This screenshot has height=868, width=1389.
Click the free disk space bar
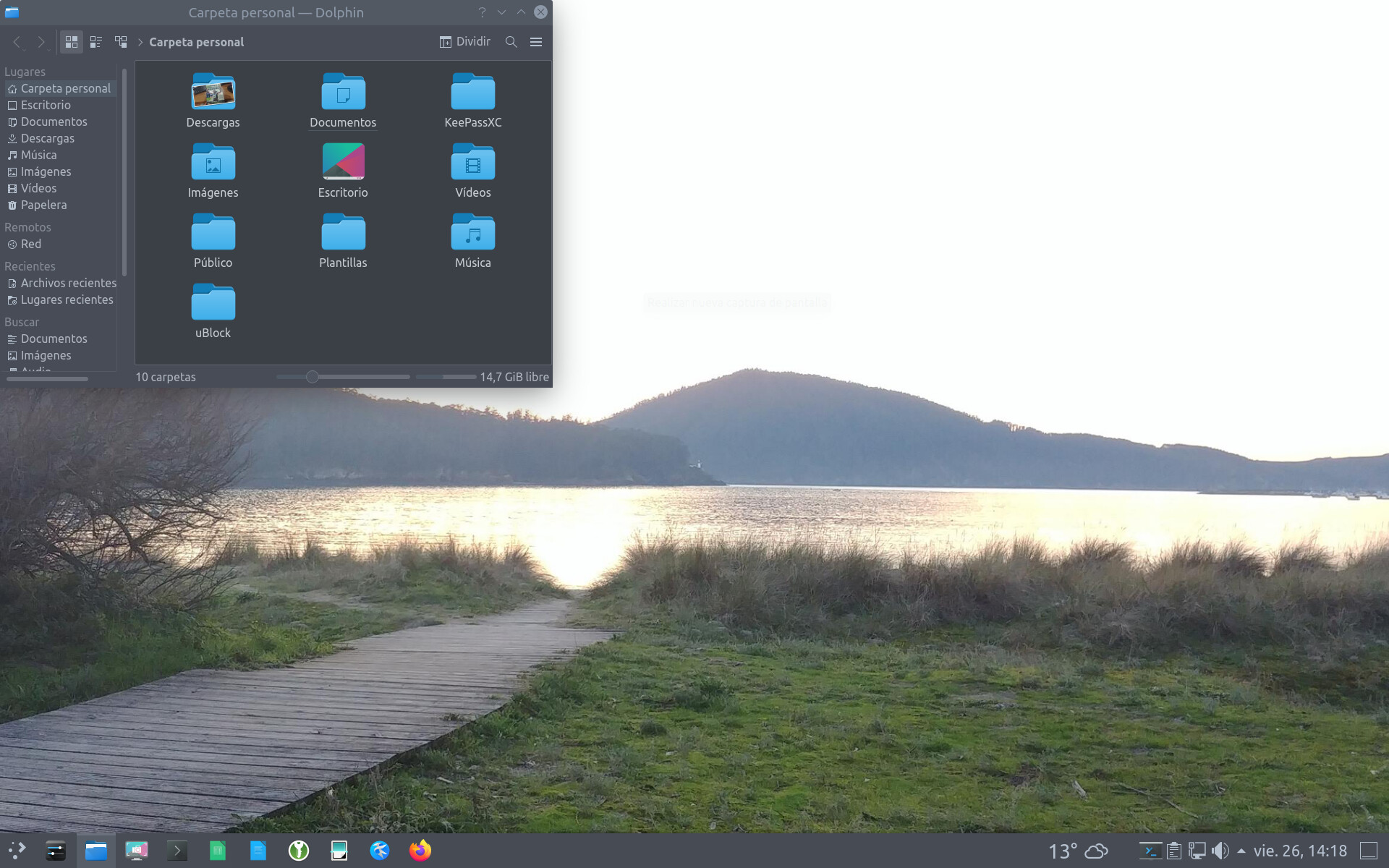[446, 377]
